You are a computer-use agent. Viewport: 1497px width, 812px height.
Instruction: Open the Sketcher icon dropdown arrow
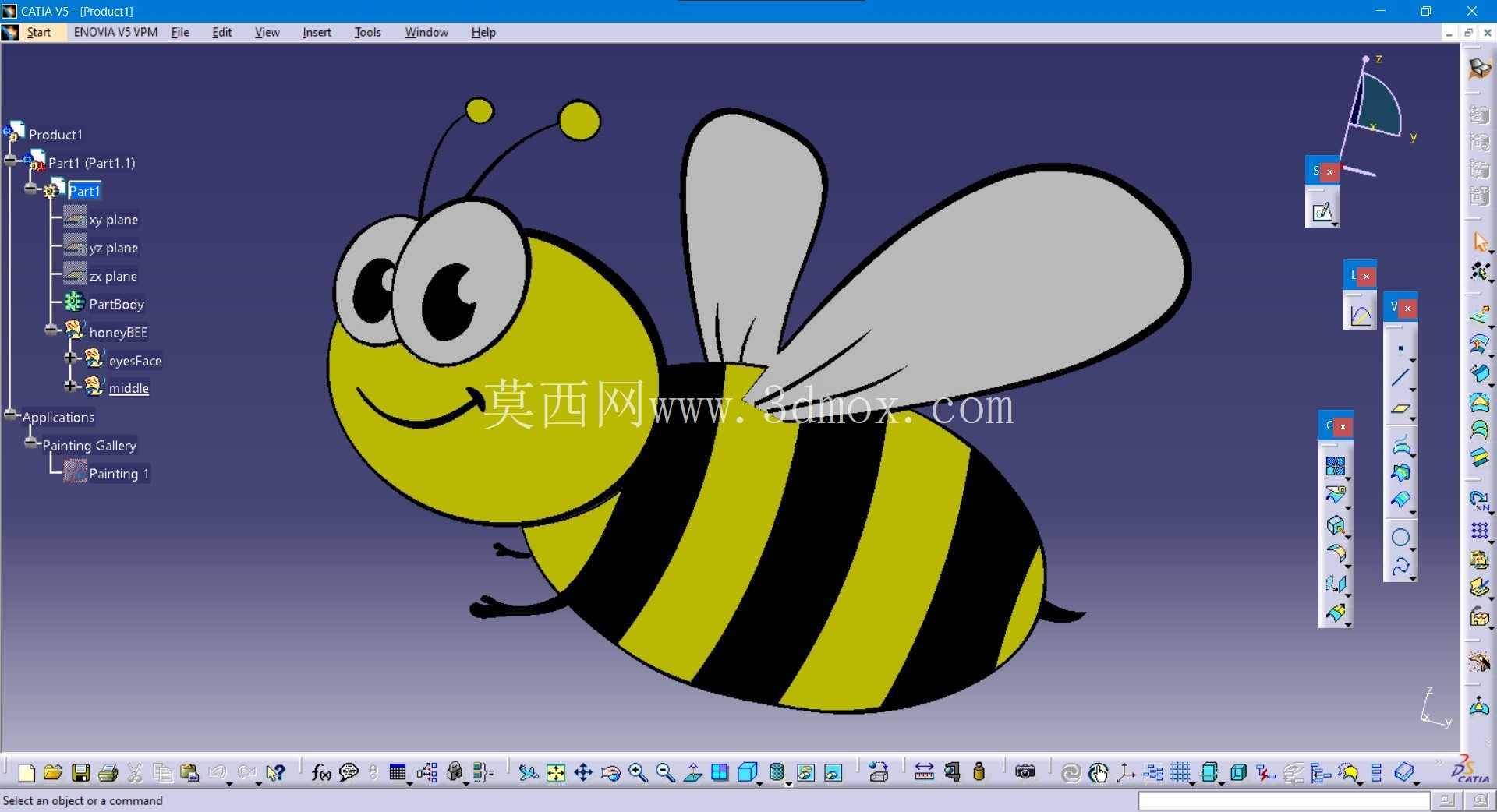[x=1336, y=224]
